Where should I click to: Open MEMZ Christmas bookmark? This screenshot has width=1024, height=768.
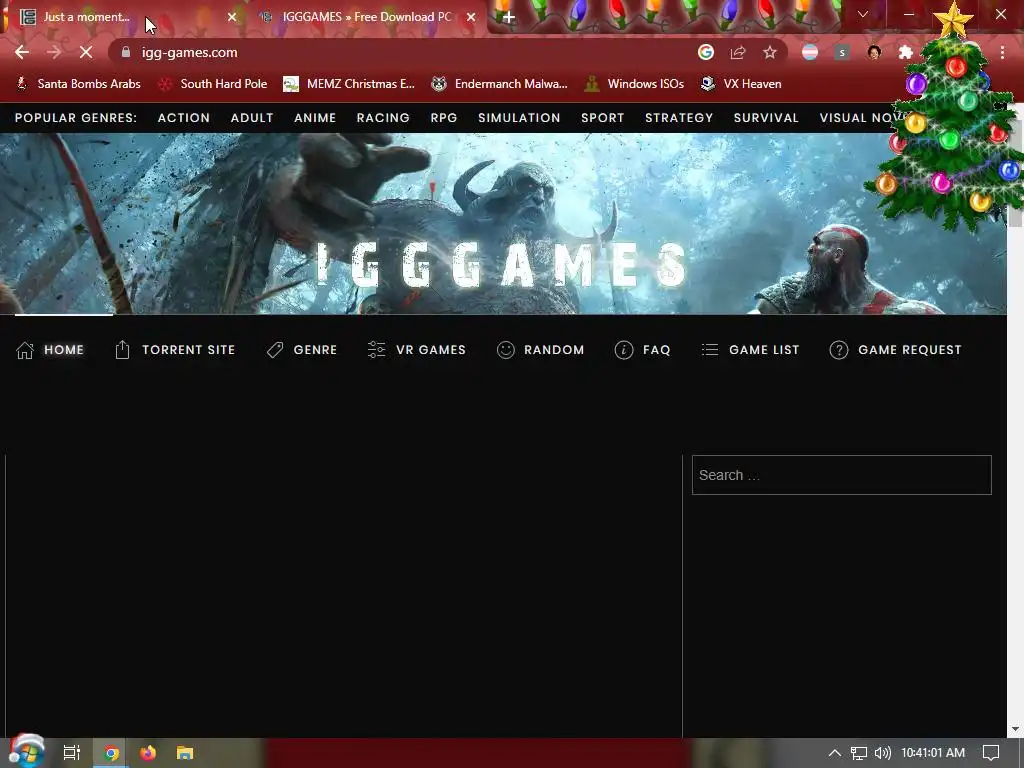coord(349,84)
